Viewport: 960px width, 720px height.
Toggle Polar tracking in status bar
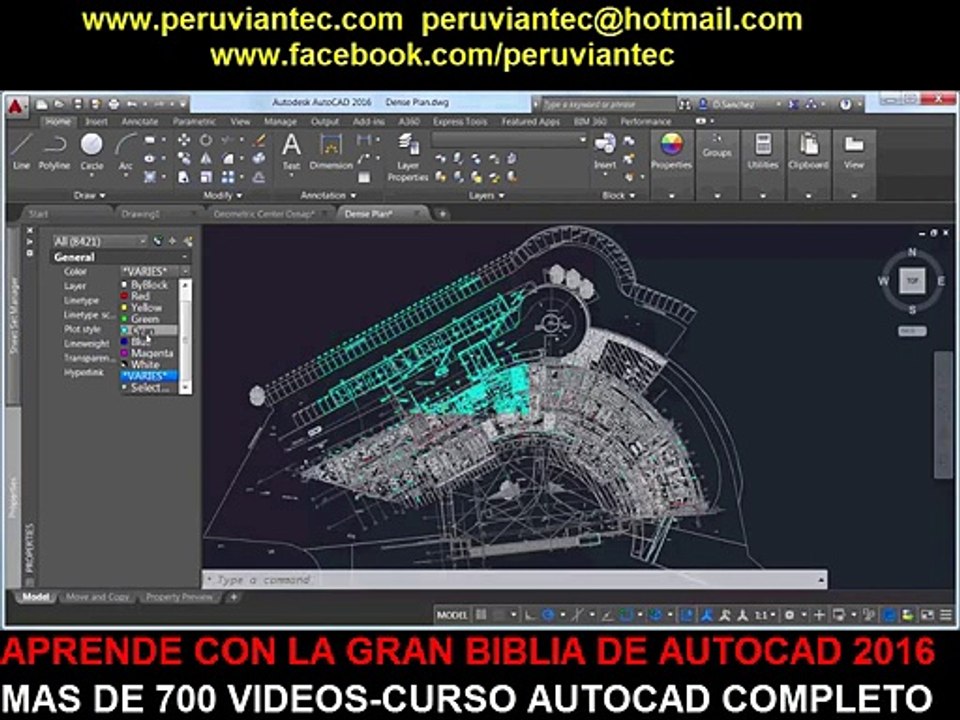click(x=548, y=615)
